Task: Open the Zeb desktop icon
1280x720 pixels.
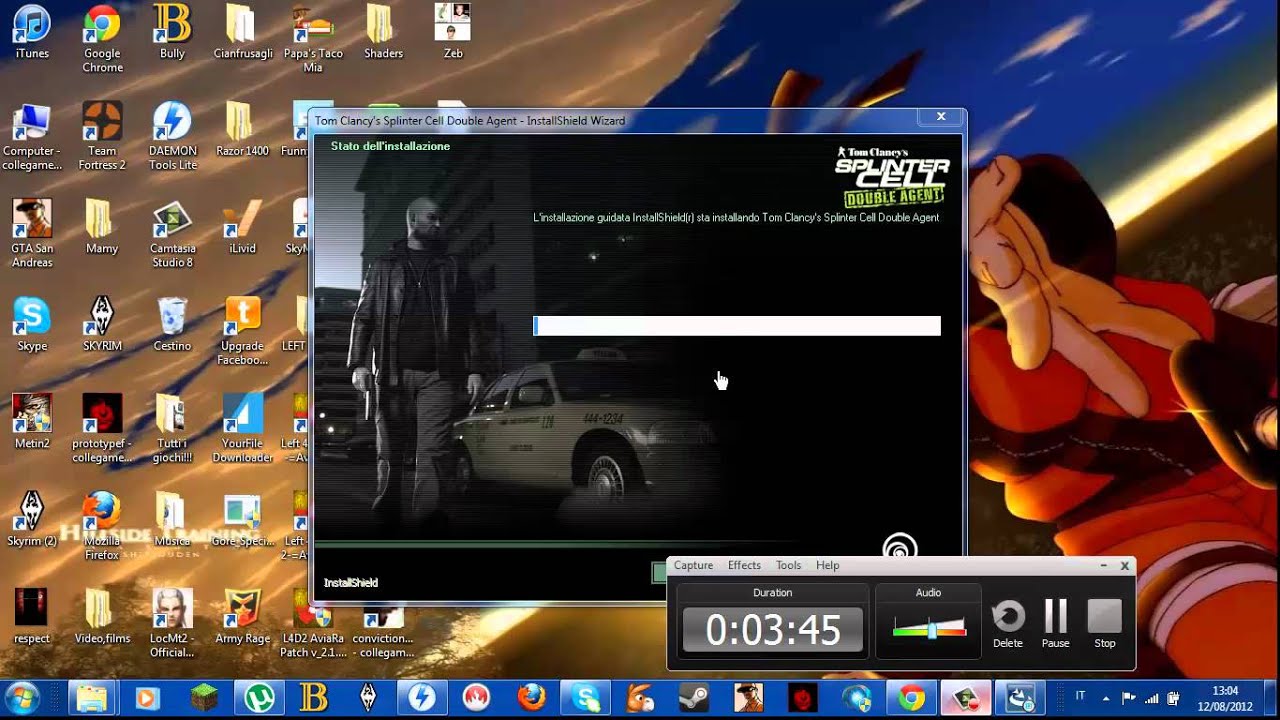Action: [x=453, y=32]
